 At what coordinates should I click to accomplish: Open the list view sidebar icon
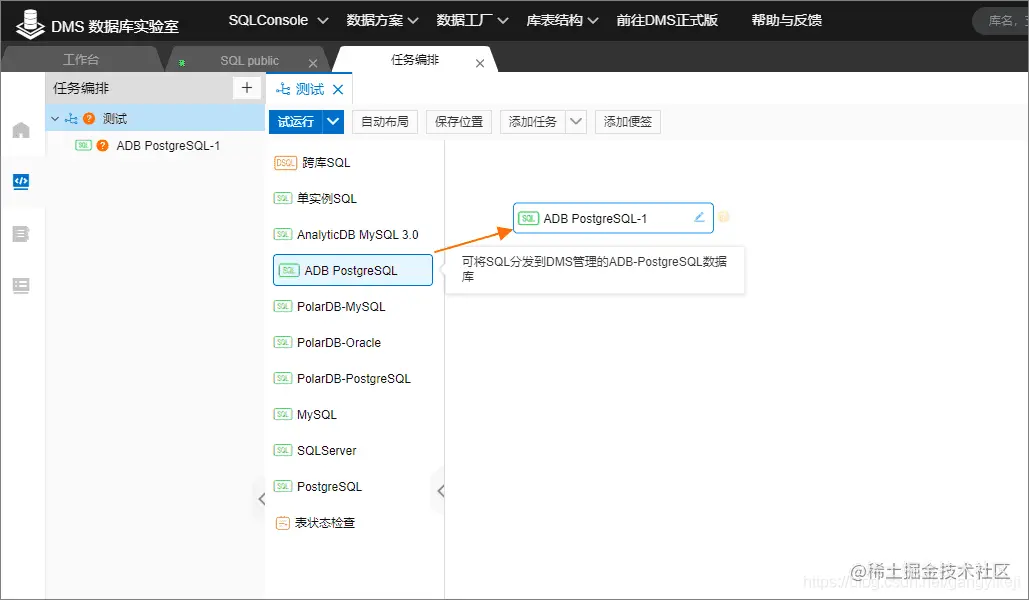coord(21,286)
